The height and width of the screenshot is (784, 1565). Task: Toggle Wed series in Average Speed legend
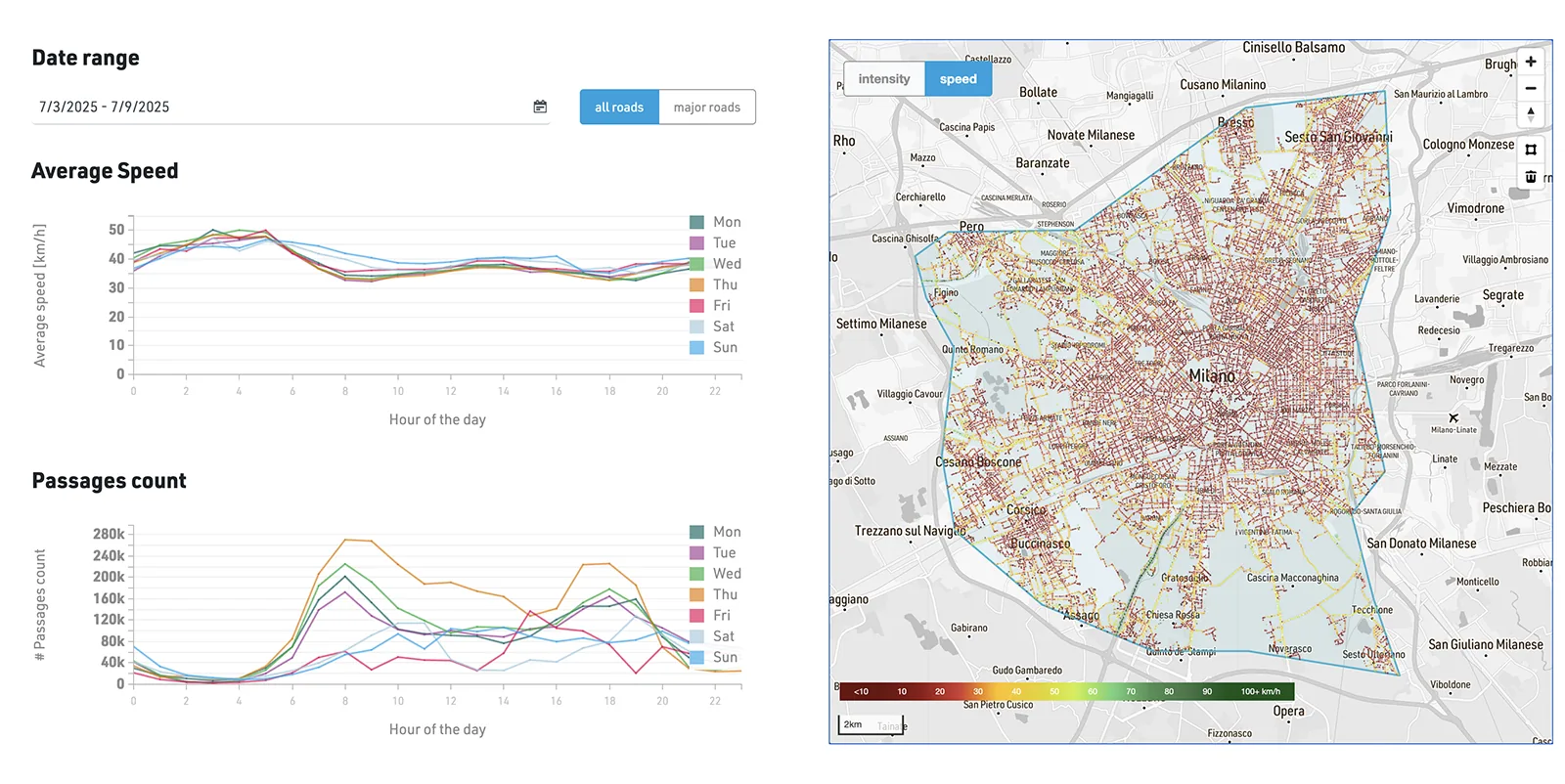[x=715, y=264]
